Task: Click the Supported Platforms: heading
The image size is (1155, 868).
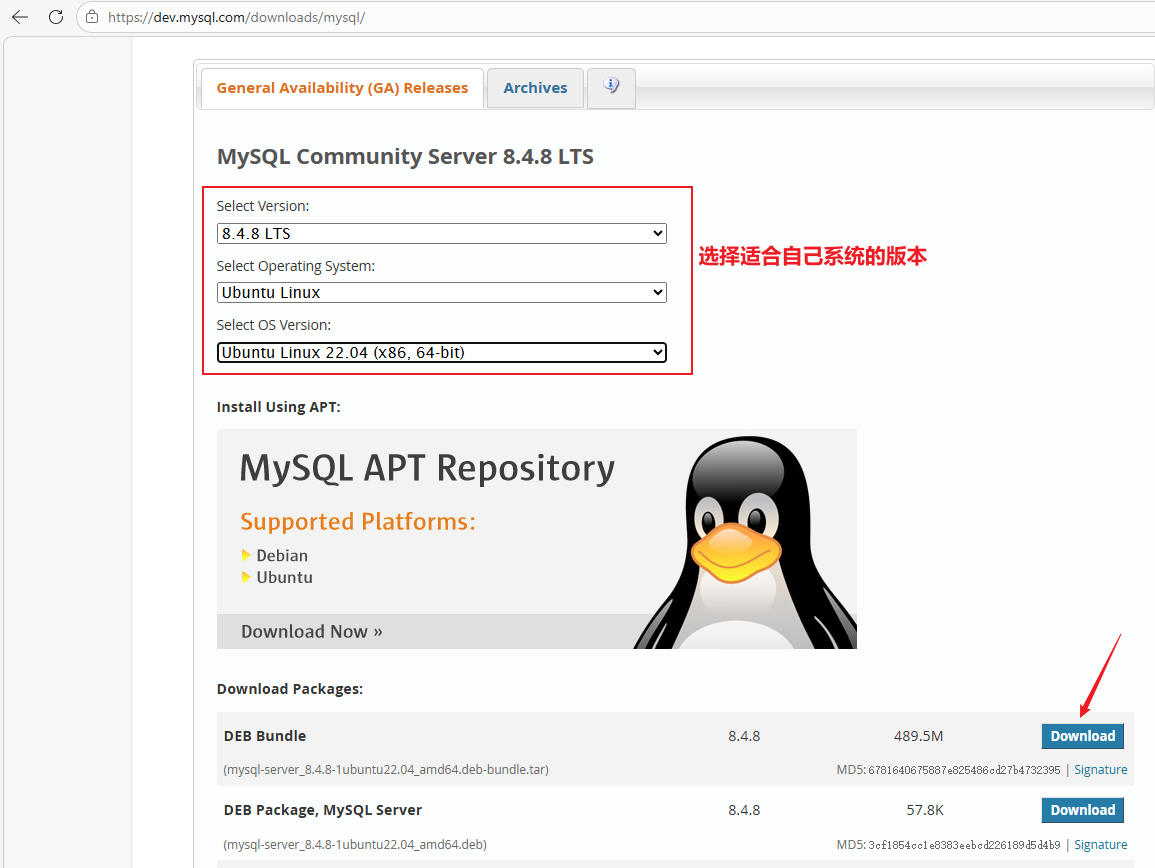Action: pos(358,522)
